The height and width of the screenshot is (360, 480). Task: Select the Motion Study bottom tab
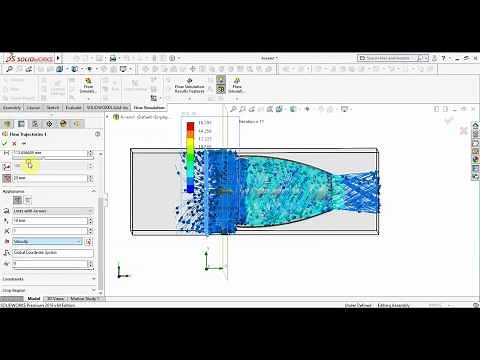pos(84,299)
